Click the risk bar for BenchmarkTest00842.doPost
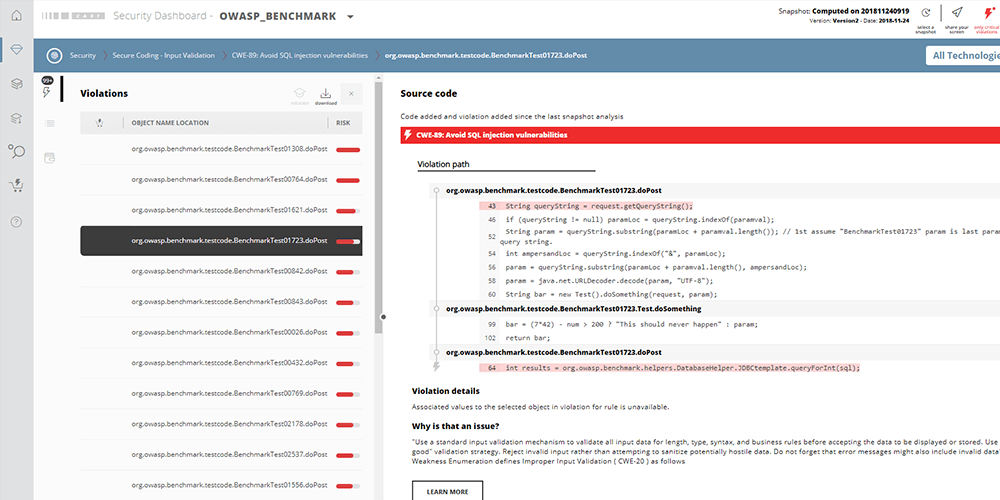Screen dimensions: 1000x500 point(348,272)
